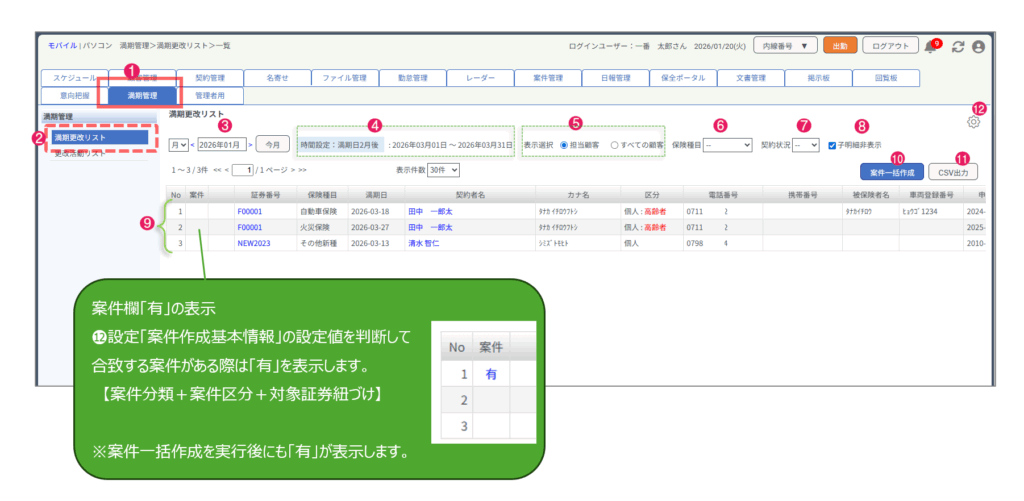Expand the 契約状況 dropdown
This screenshot has width=1024, height=501.
coord(806,145)
